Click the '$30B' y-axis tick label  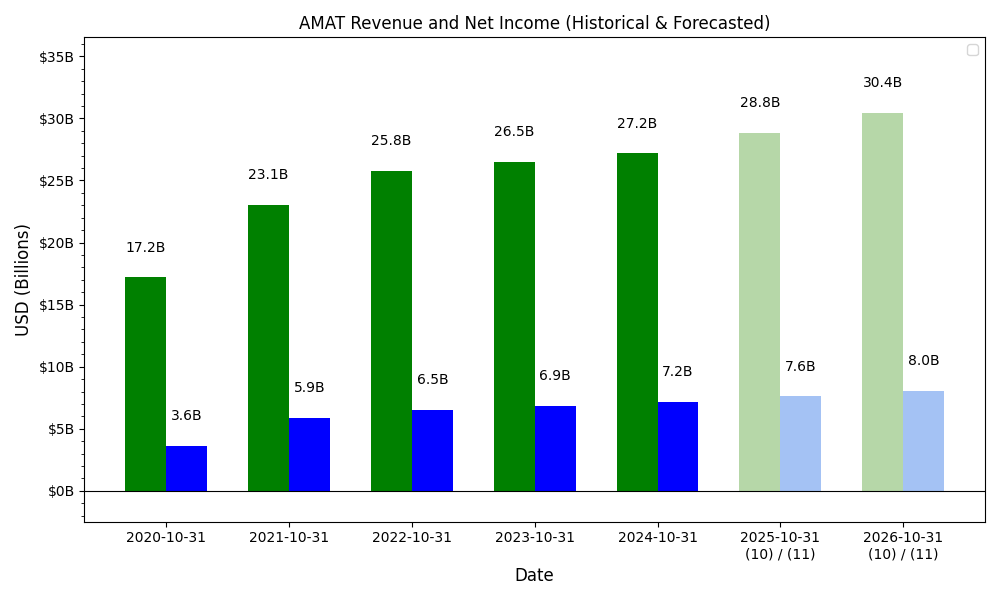click(56, 119)
